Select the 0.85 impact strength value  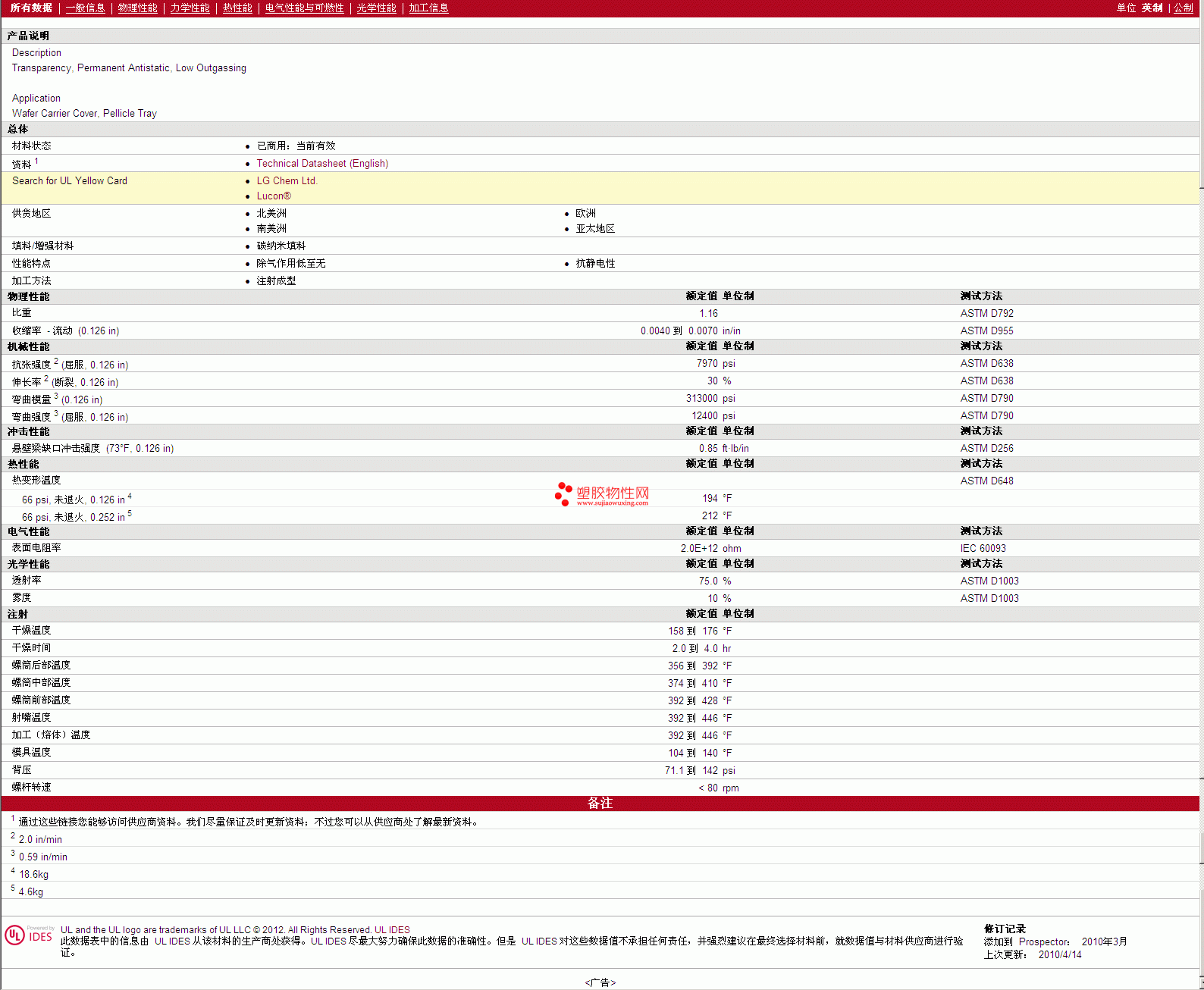coord(708,448)
